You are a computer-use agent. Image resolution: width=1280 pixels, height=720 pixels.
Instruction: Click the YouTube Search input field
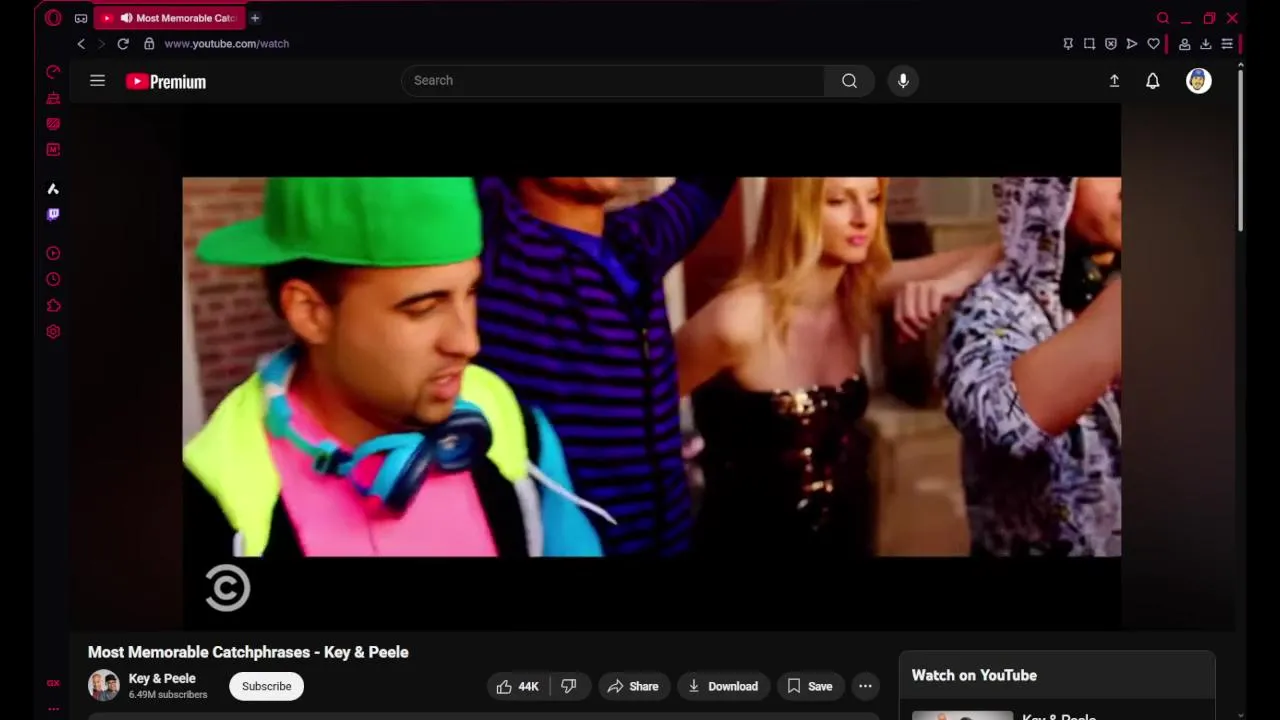click(612, 81)
